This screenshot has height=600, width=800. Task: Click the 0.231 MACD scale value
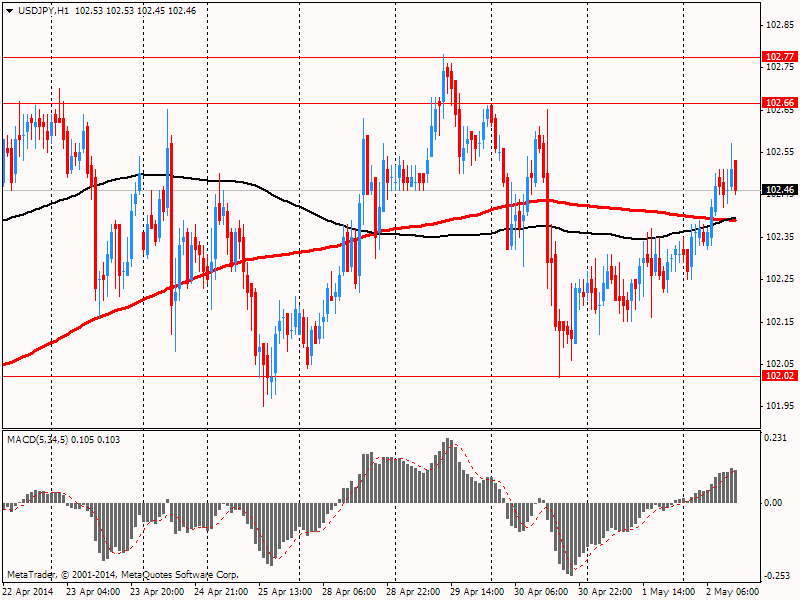pos(777,438)
